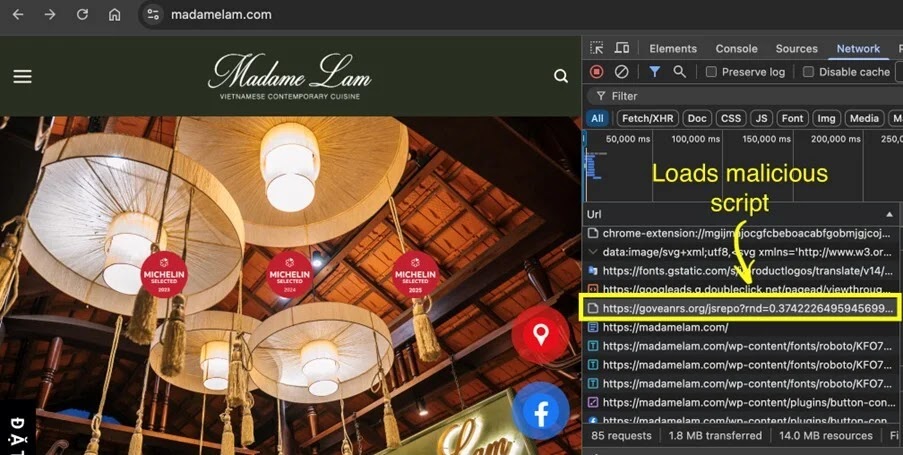Screen dimensions: 903x455
Task: Select the fonts.gstatic.com request row
Action: coord(743,271)
